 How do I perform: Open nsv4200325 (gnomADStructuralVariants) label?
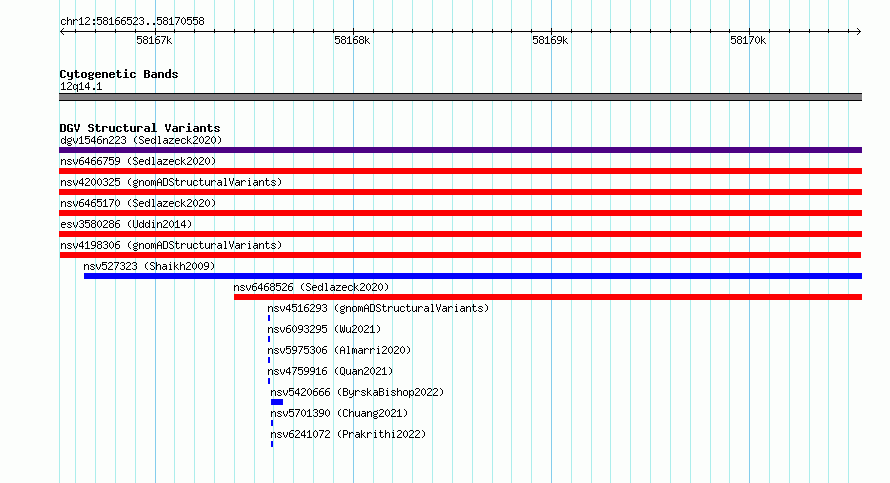171,182
